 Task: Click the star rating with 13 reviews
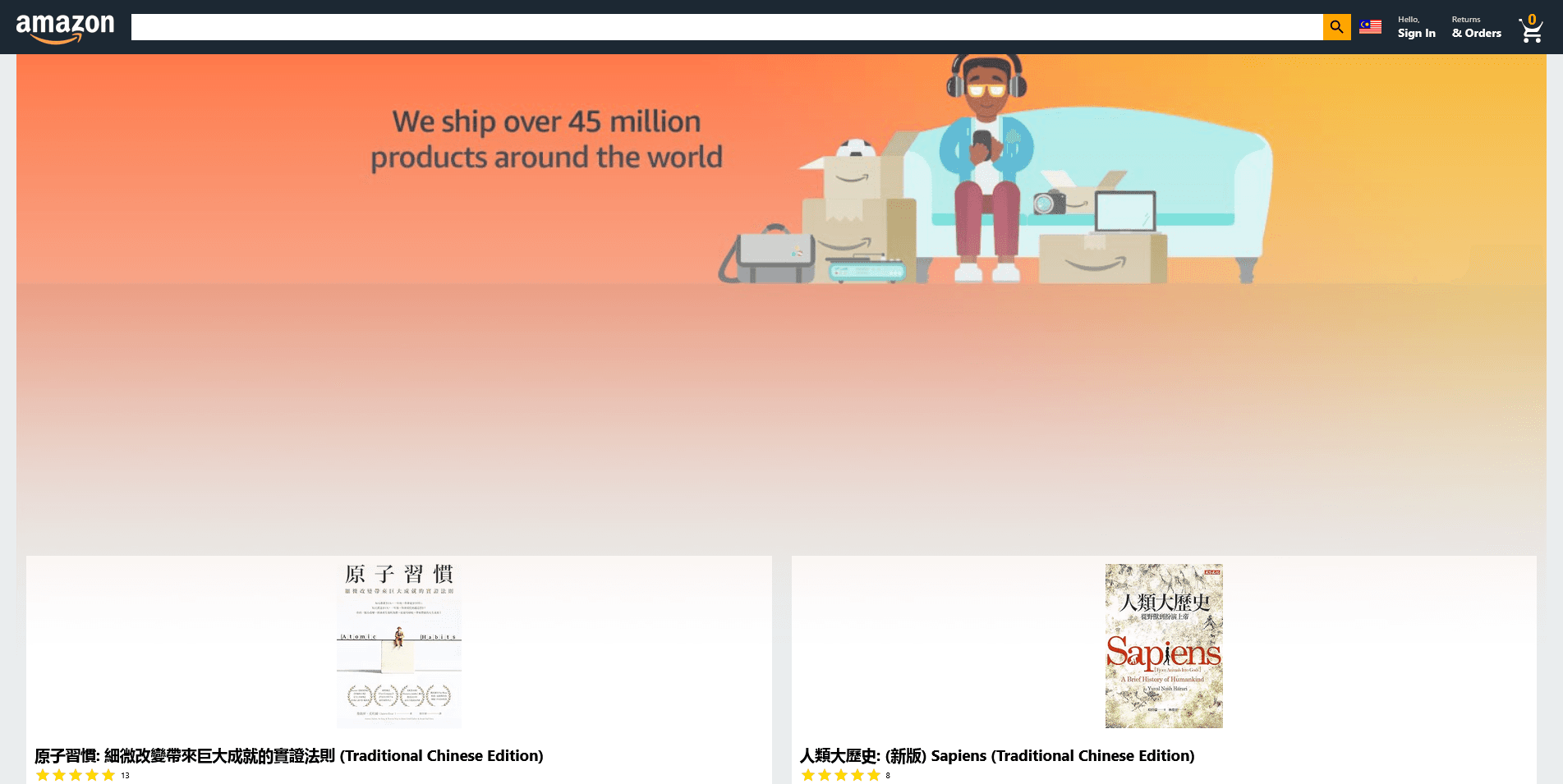[x=76, y=775]
